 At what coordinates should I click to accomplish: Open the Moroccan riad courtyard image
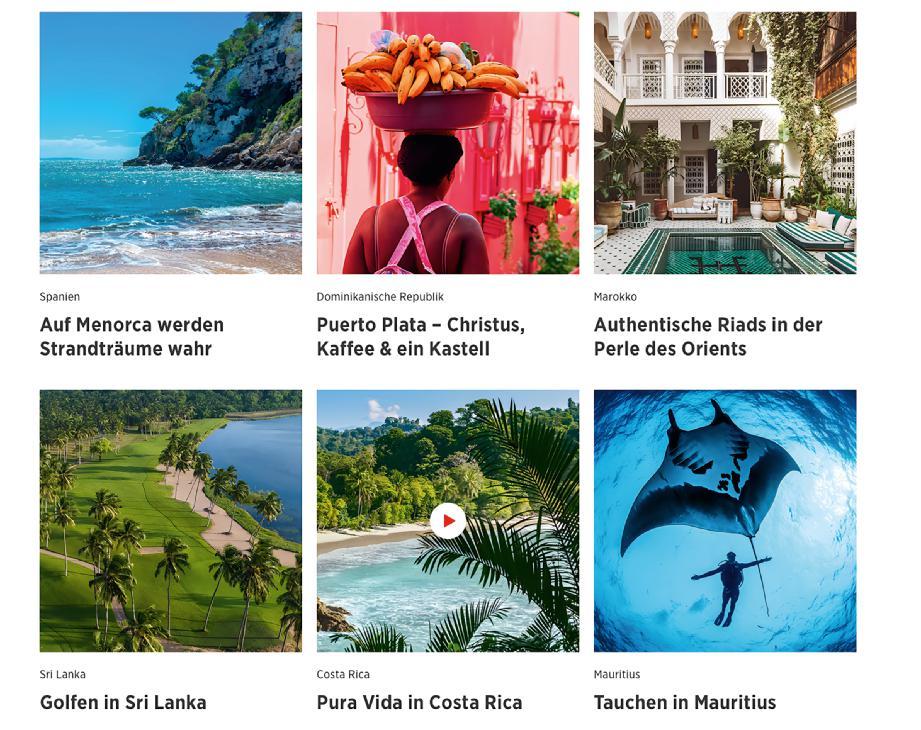point(725,143)
